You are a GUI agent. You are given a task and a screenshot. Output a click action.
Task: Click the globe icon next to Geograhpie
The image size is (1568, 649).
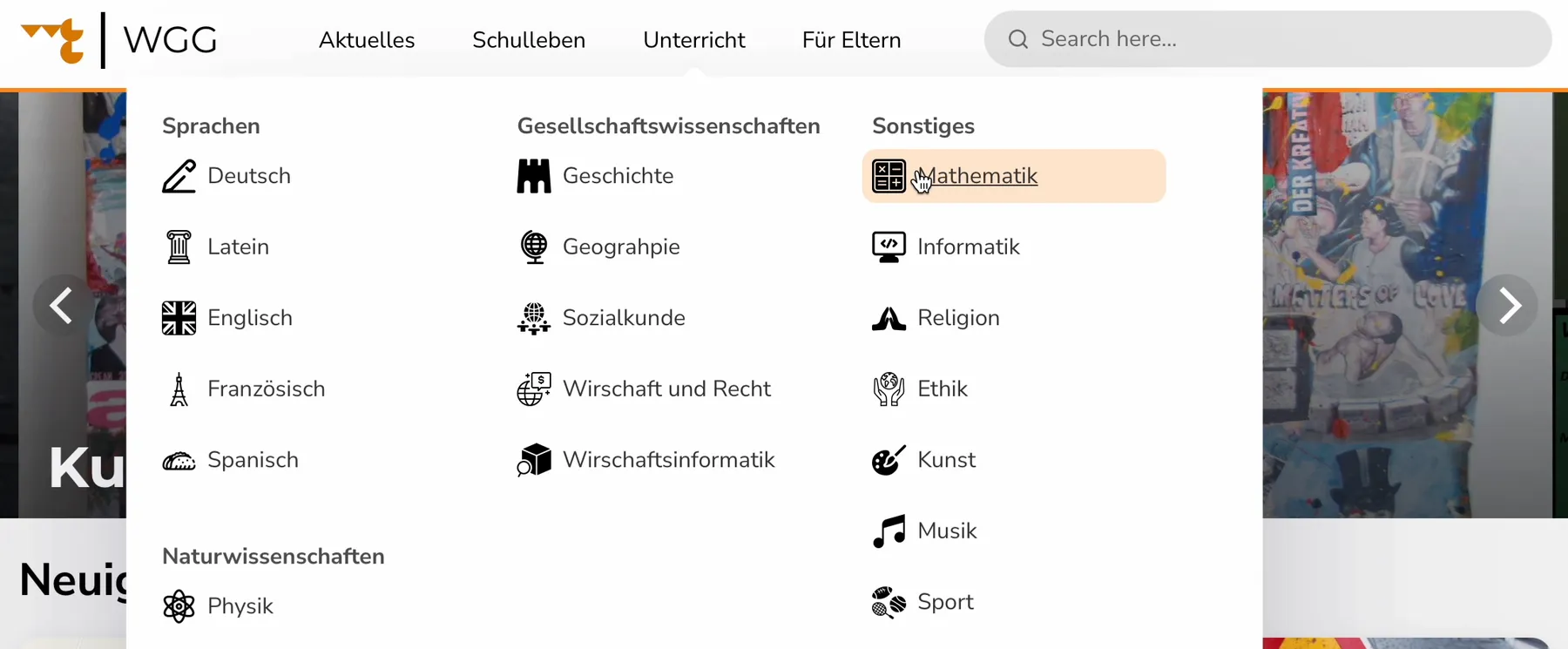click(x=533, y=247)
